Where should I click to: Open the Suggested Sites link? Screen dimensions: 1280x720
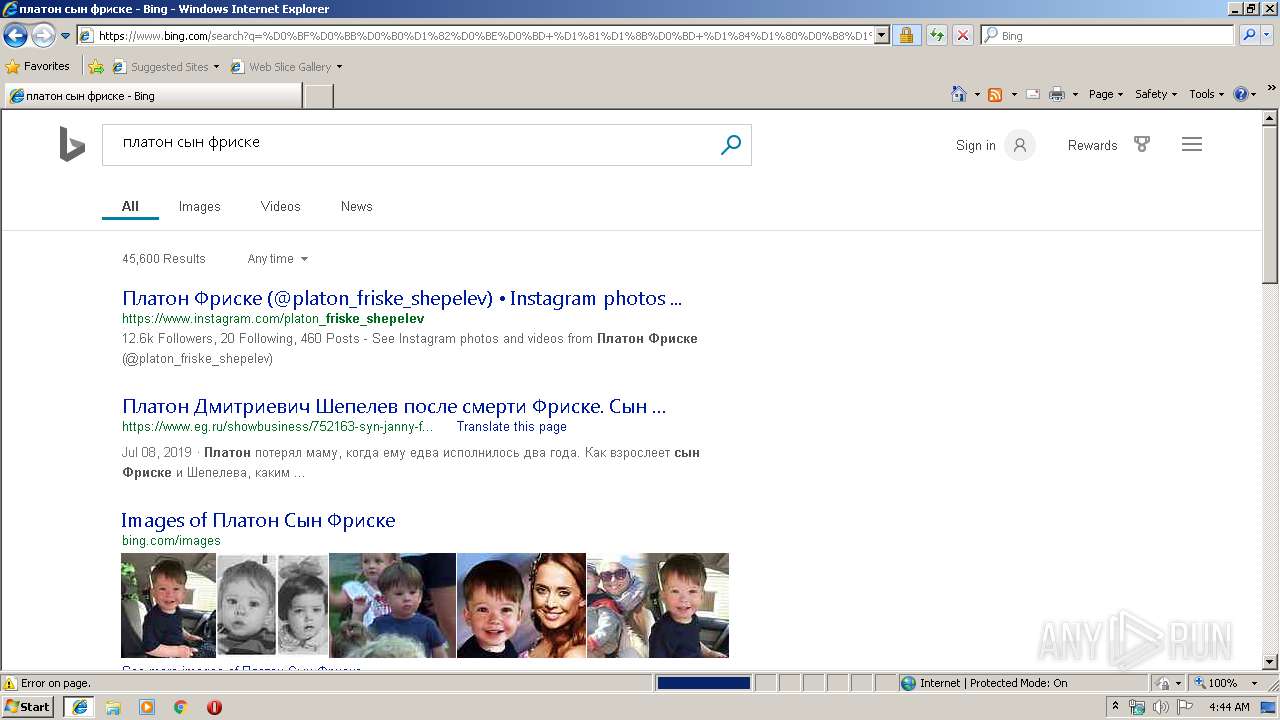165,67
